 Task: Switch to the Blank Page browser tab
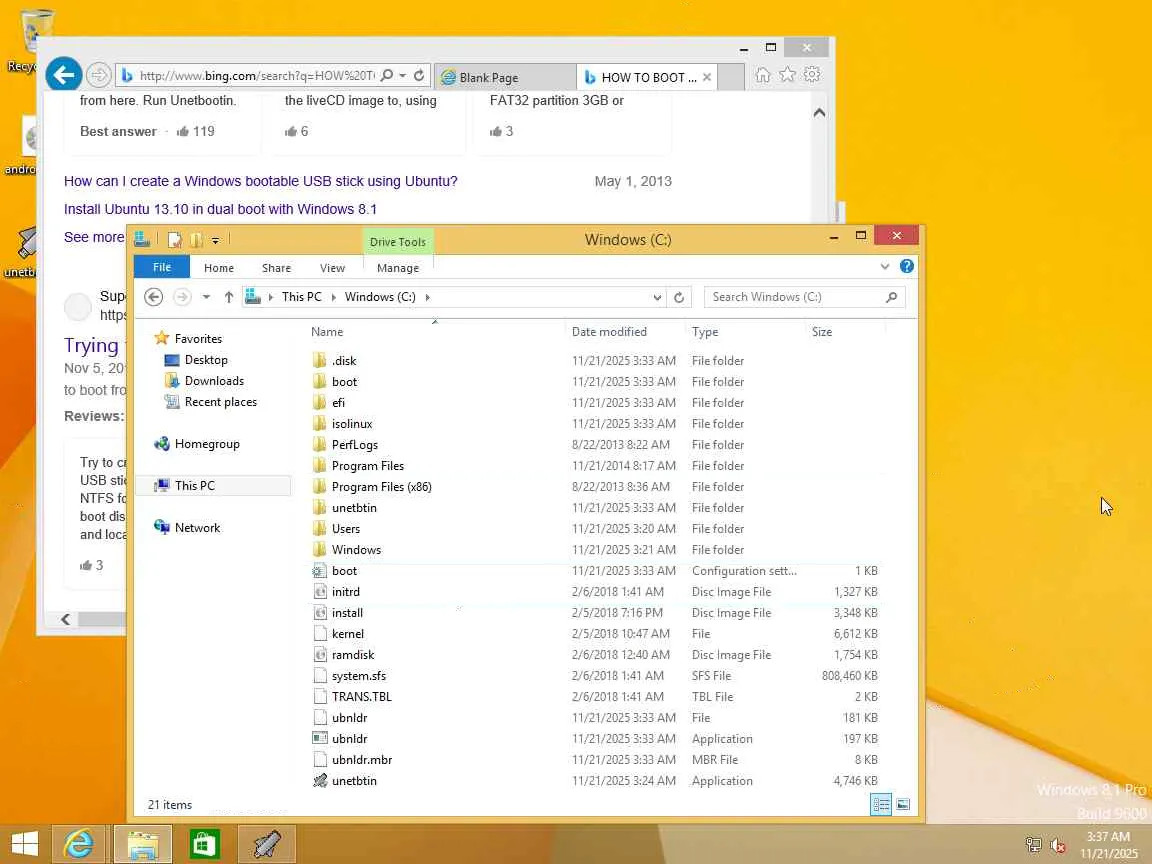tap(505, 77)
